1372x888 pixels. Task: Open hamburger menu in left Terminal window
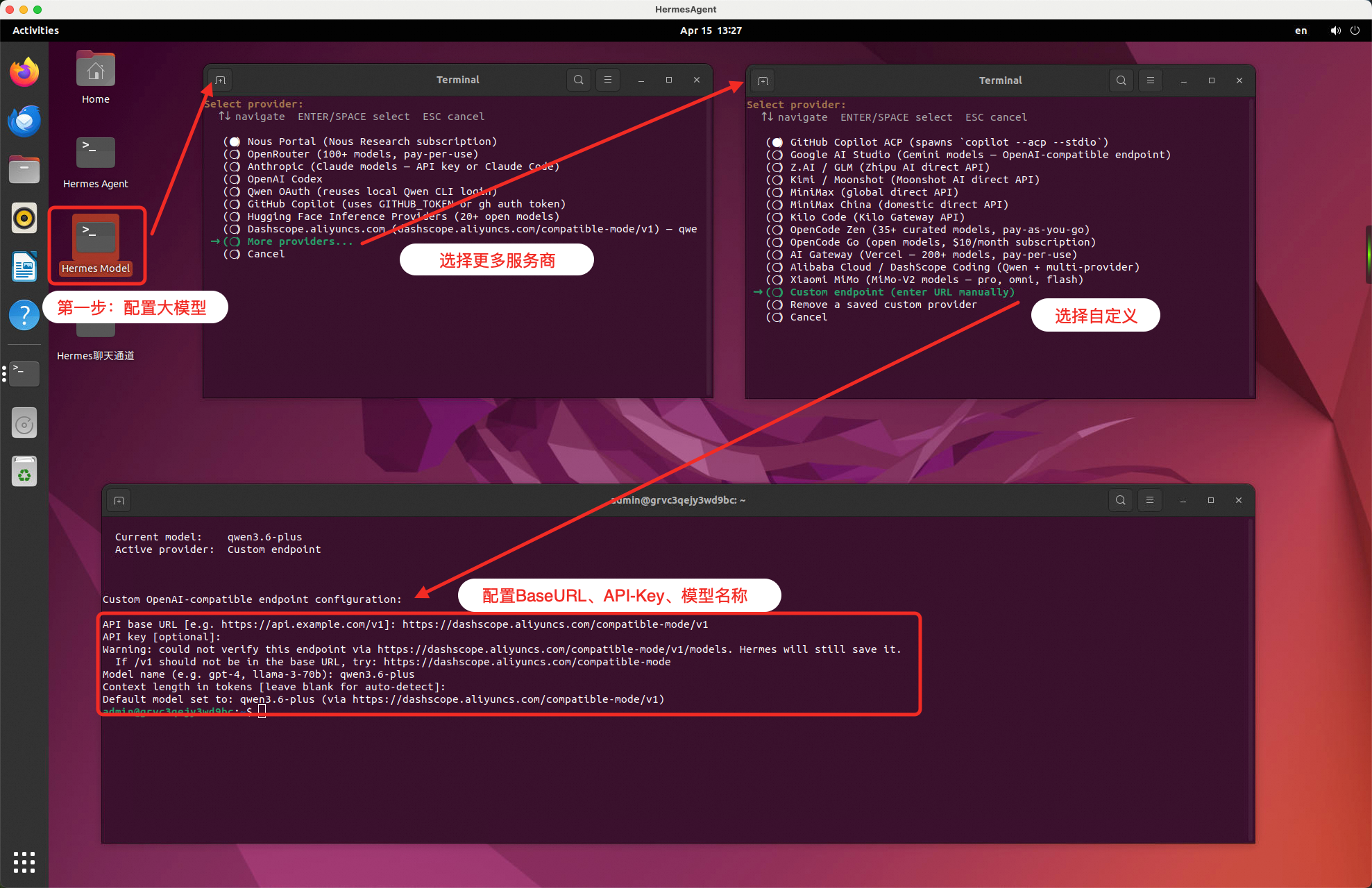pos(608,80)
